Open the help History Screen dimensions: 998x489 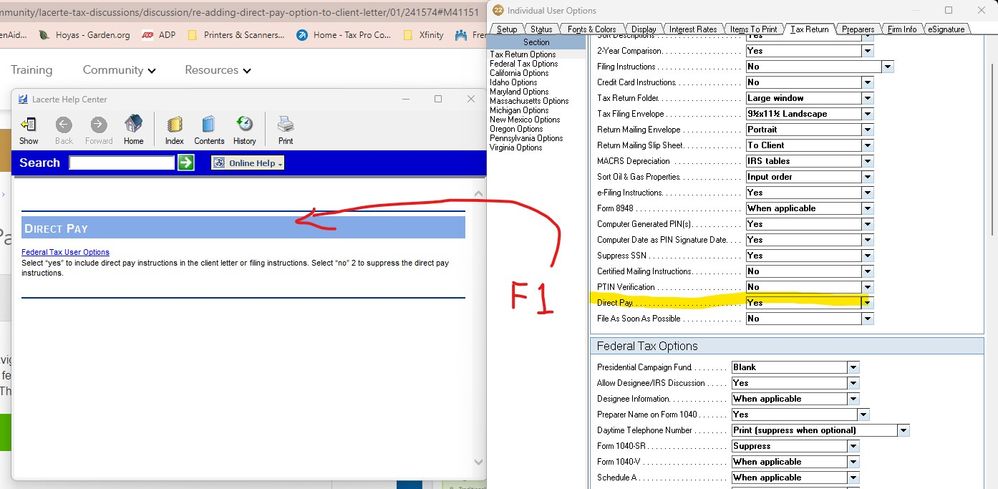click(x=245, y=129)
